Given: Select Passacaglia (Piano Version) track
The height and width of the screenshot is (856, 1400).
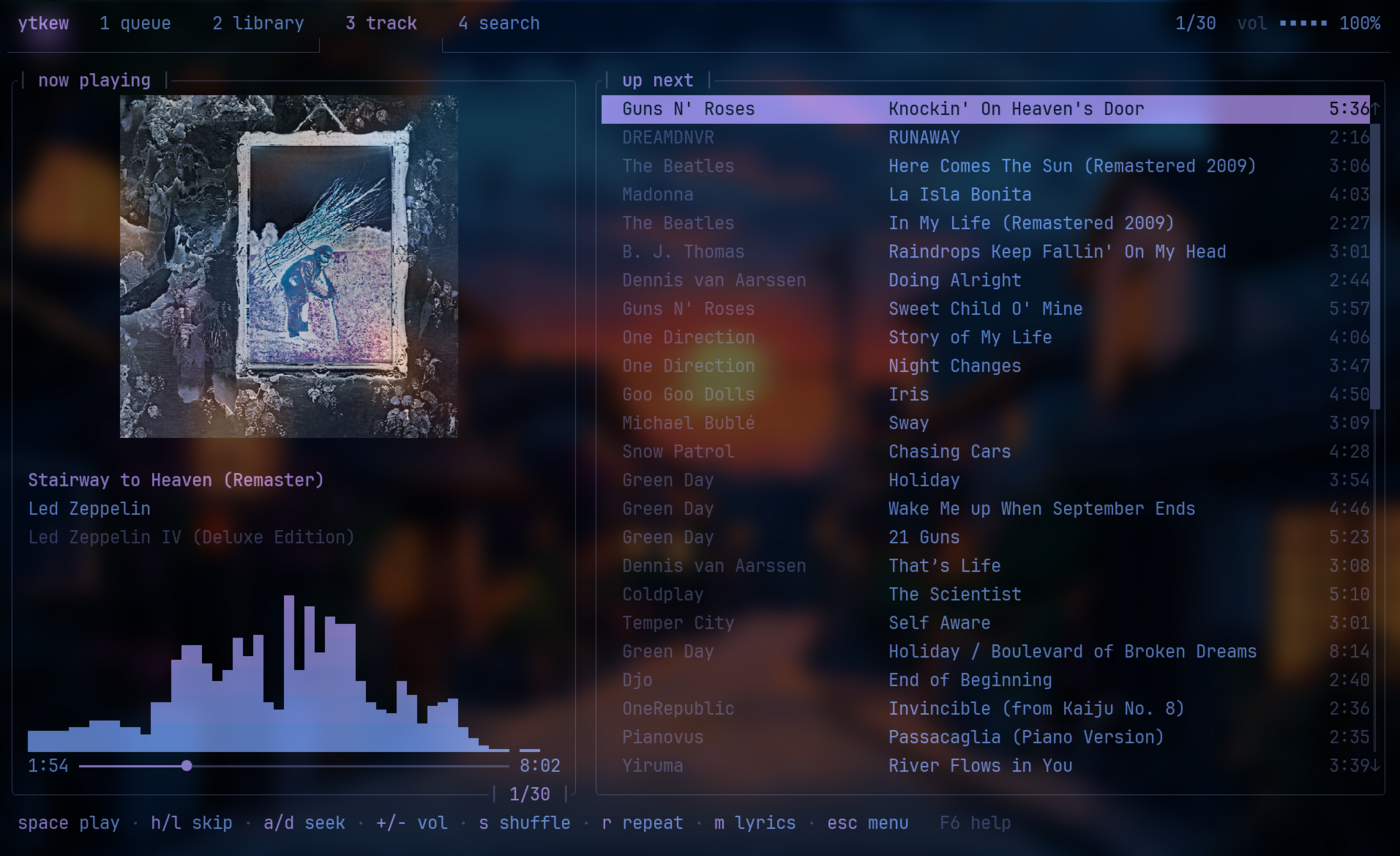Looking at the screenshot, I should 985,736.
